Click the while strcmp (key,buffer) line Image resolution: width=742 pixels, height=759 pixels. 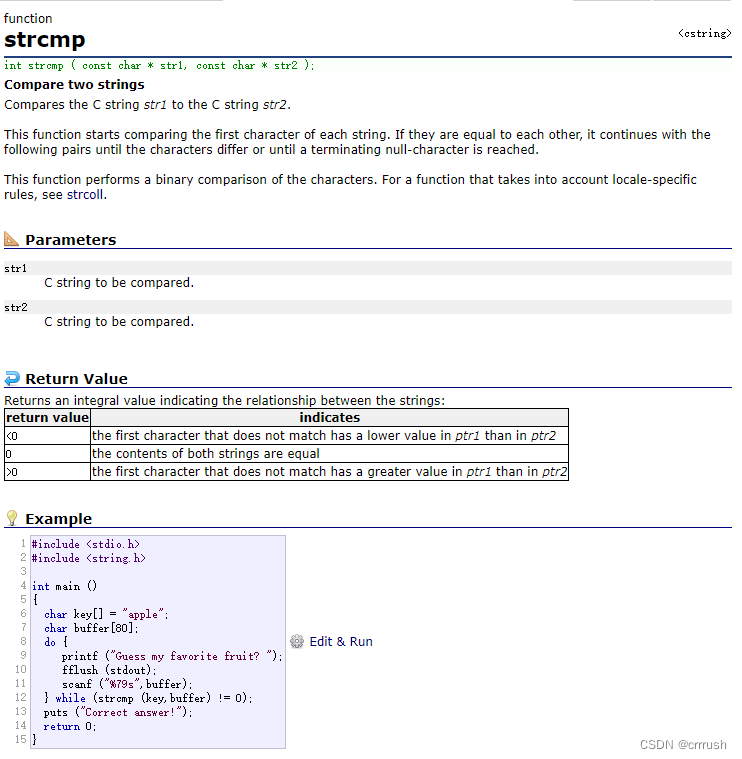(x=148, y=698)
